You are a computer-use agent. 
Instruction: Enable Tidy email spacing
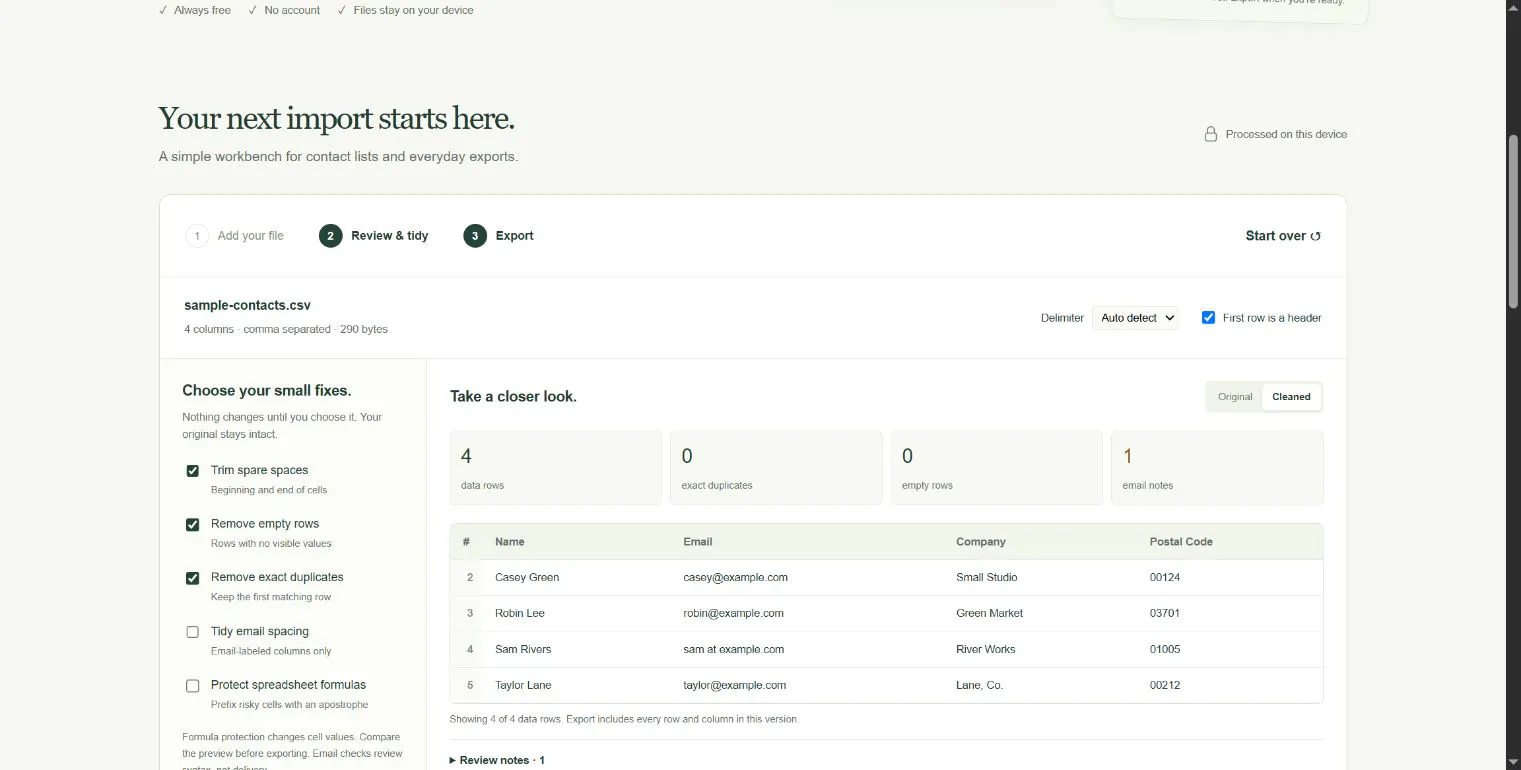click(x=193, y=632)
